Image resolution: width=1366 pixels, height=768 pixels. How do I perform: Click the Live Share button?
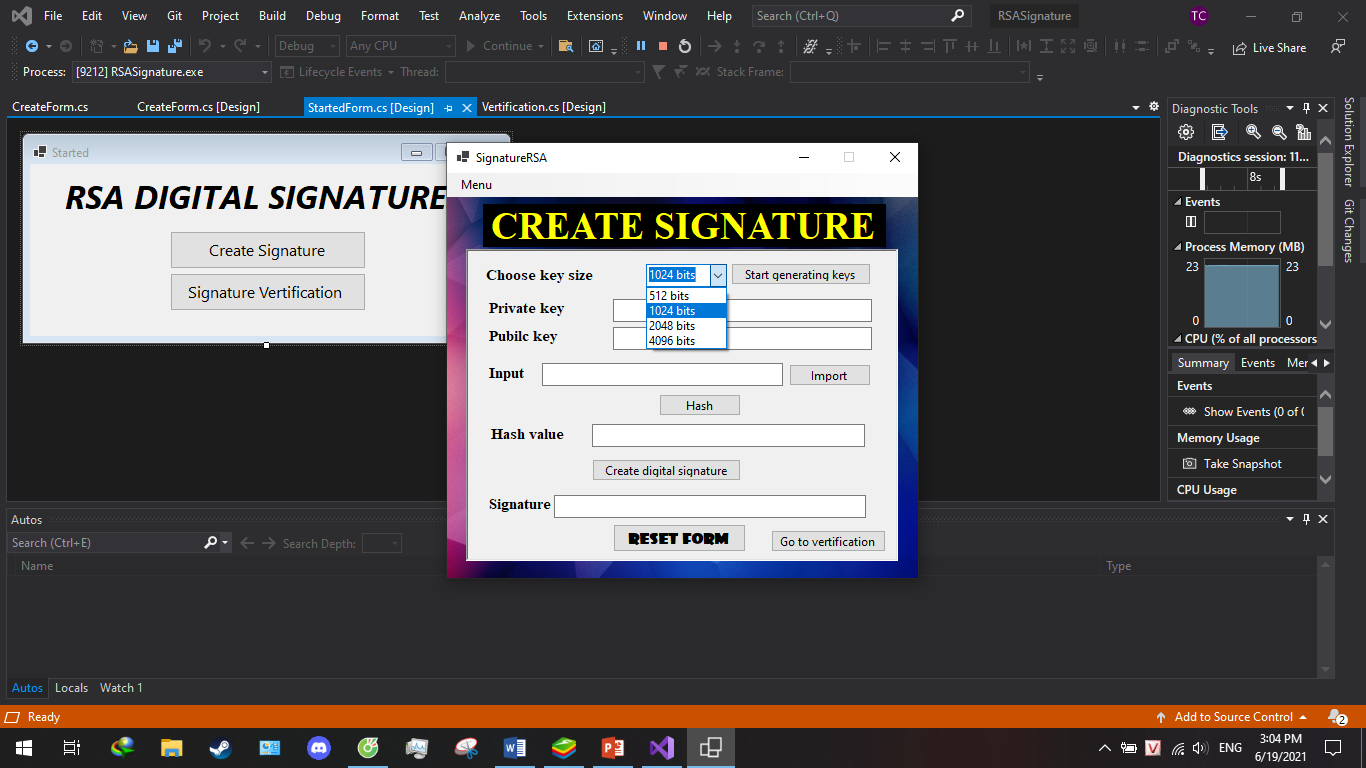tap(1269, 47)
